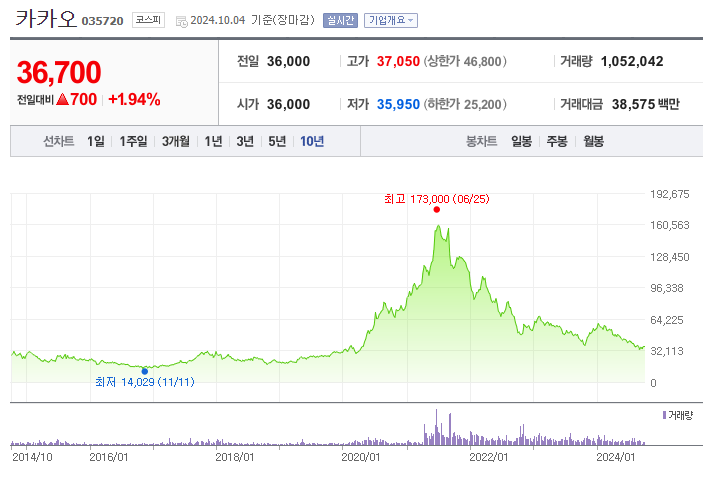The width and height of the screenshot is (703, 479).
Task: Click the 96,338 y-axis label
Action: (667, 288)
